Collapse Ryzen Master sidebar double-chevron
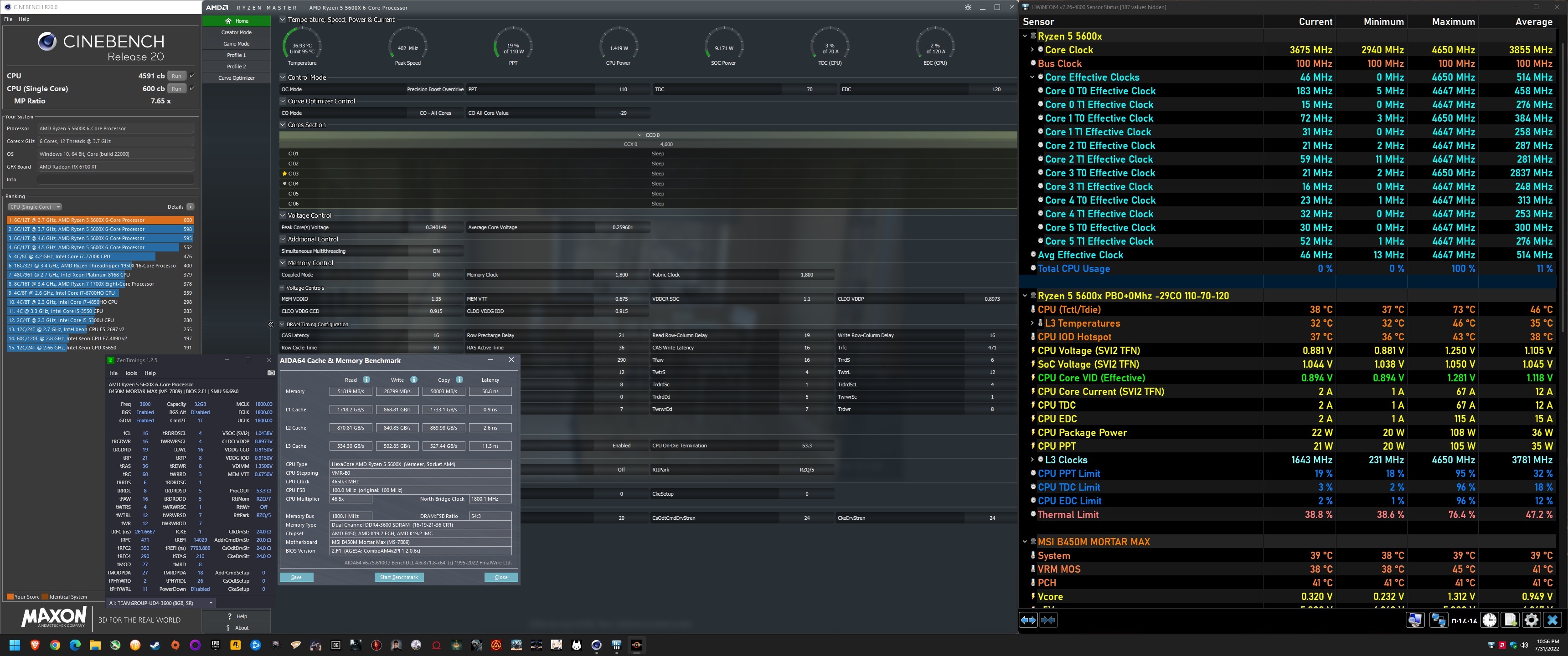 click(271, 324)
